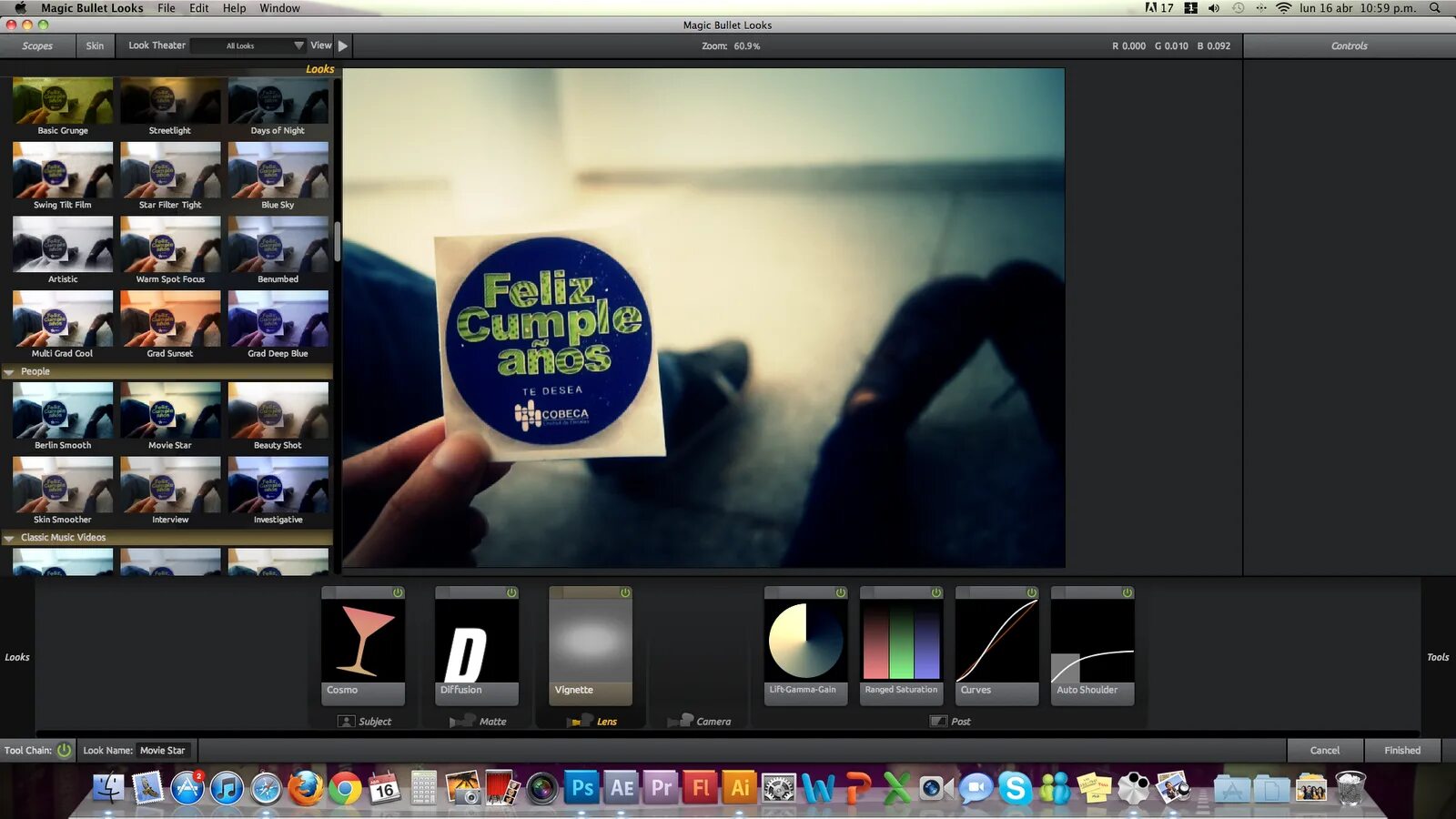Open the Looks drawer on left
The height and width of the screenshot is (819, 1456).
[x=17, y=657]
